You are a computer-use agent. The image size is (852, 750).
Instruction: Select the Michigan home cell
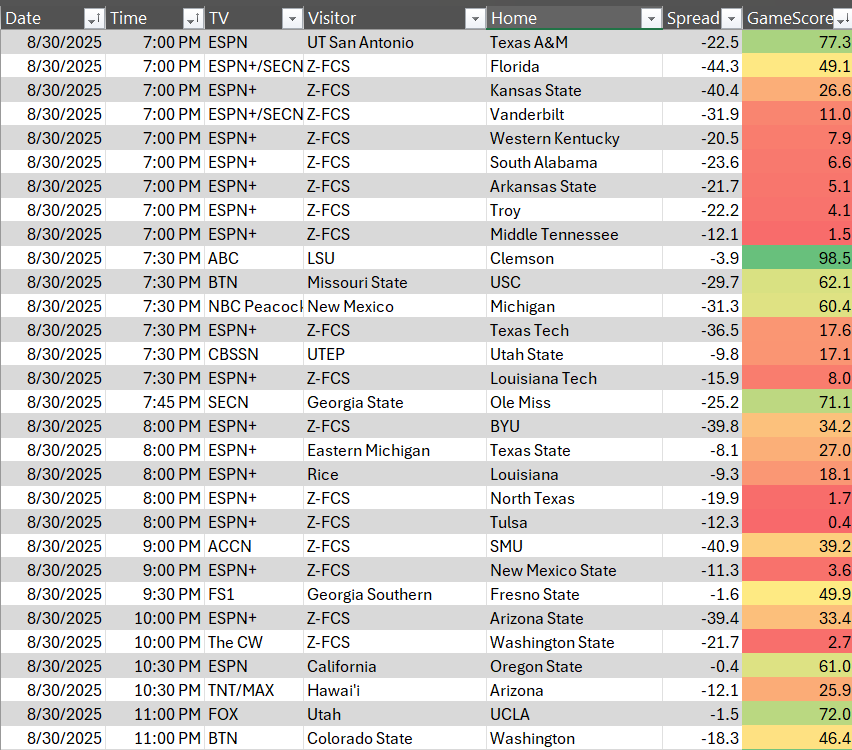574,306
